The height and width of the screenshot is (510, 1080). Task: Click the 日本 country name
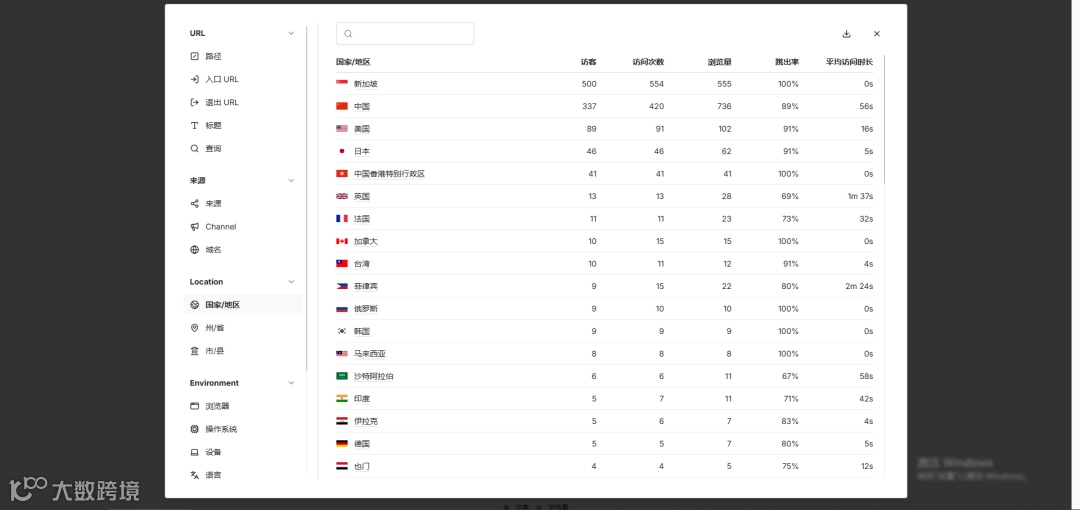362,152
